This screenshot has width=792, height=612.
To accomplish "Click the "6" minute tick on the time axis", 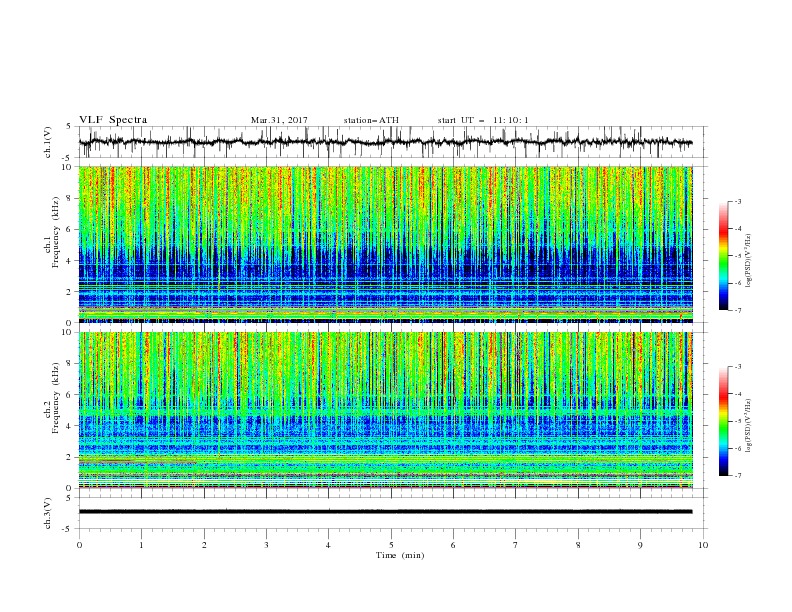I will pos(453,545).
